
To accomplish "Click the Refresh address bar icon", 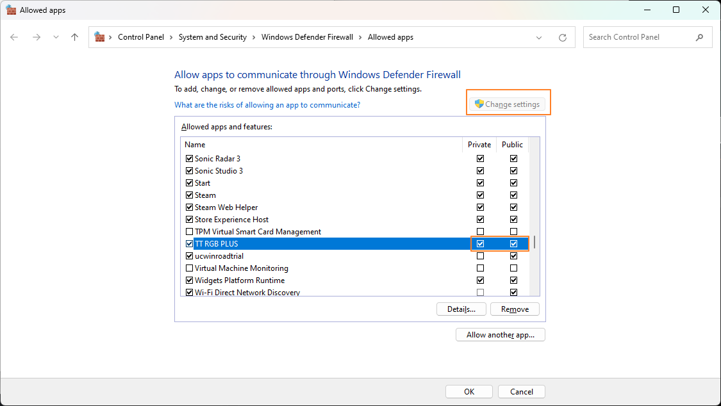I will click(x=562, y=38).
